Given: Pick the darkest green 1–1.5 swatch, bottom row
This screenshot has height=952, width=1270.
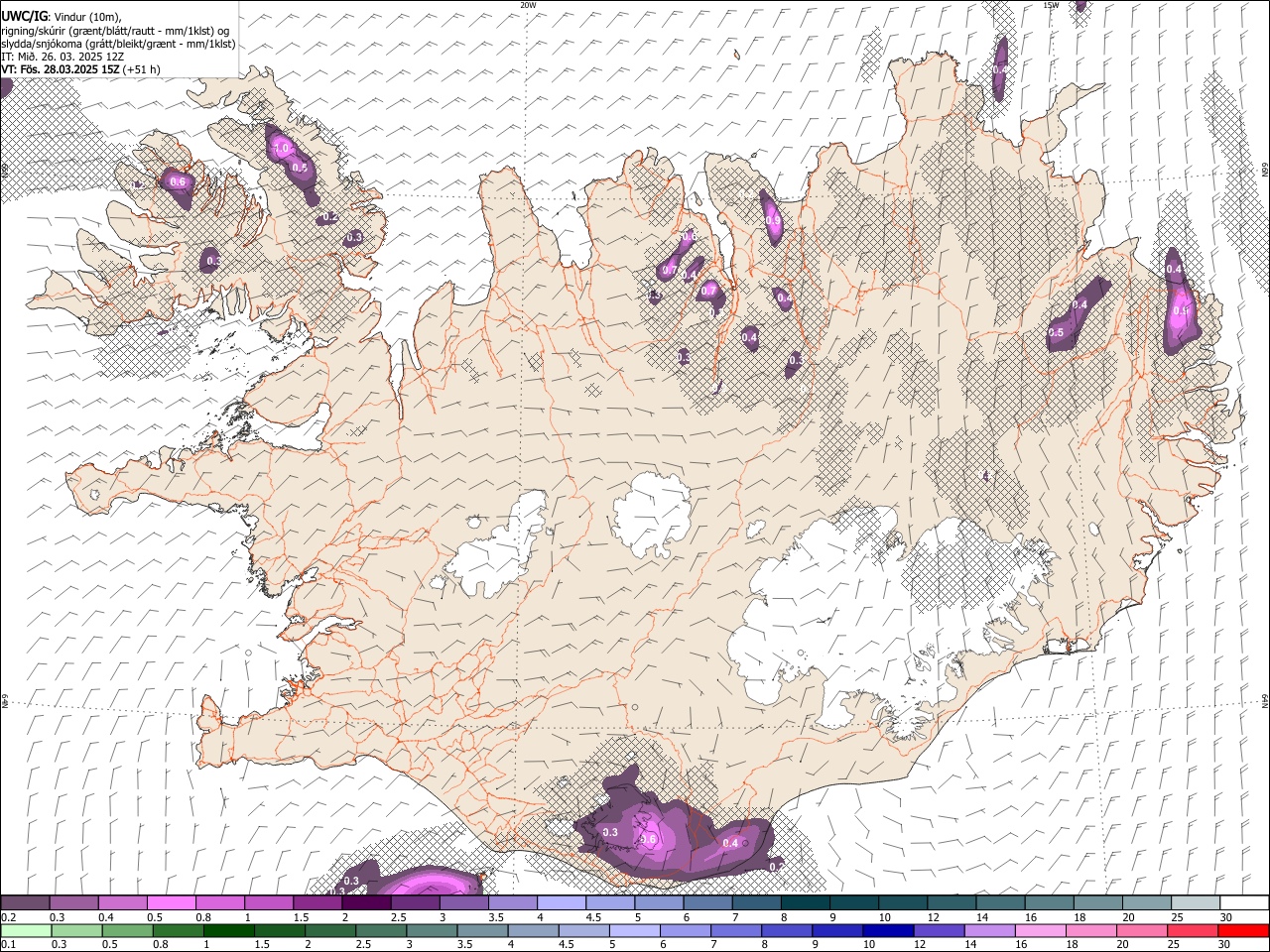Looking at the screenshot, I should click(228, 931).
